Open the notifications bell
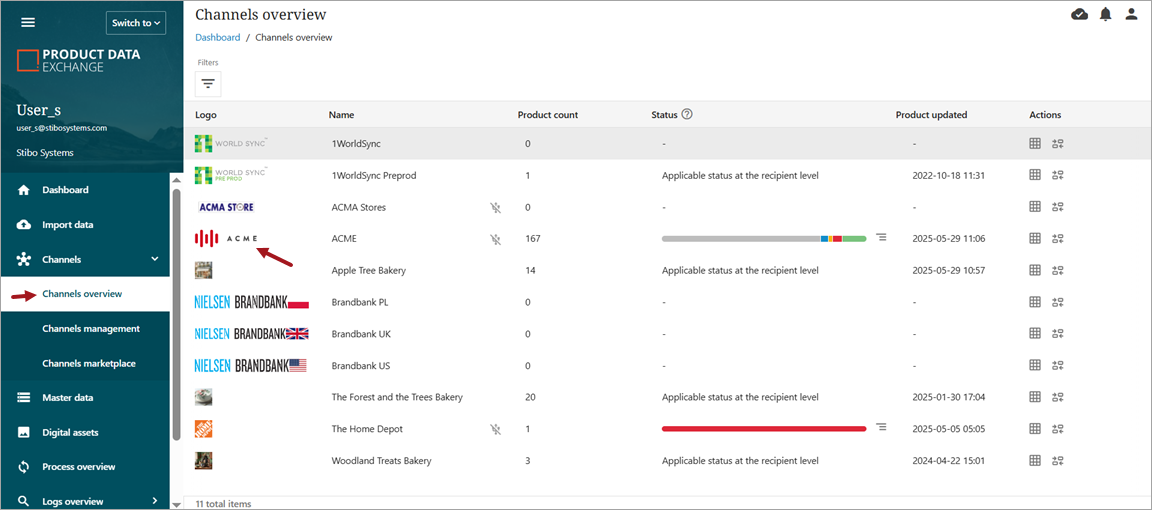 (x=1106, y=14)
